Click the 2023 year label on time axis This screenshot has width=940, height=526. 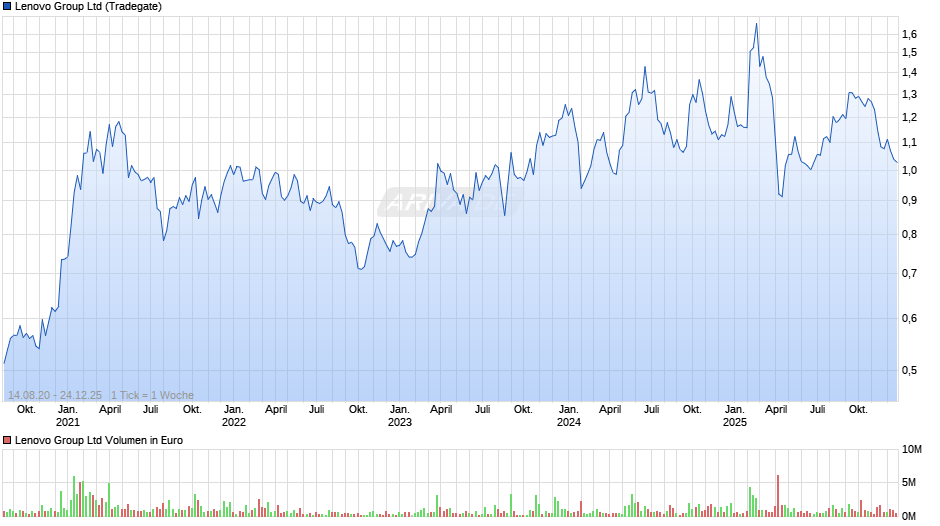tap(400, 422)
